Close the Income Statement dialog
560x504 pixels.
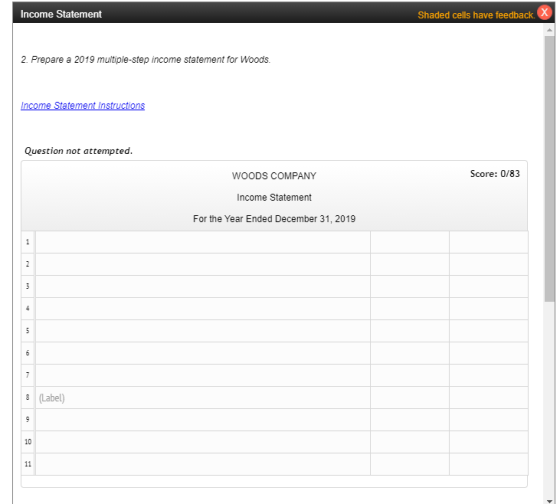pos(544,13)
